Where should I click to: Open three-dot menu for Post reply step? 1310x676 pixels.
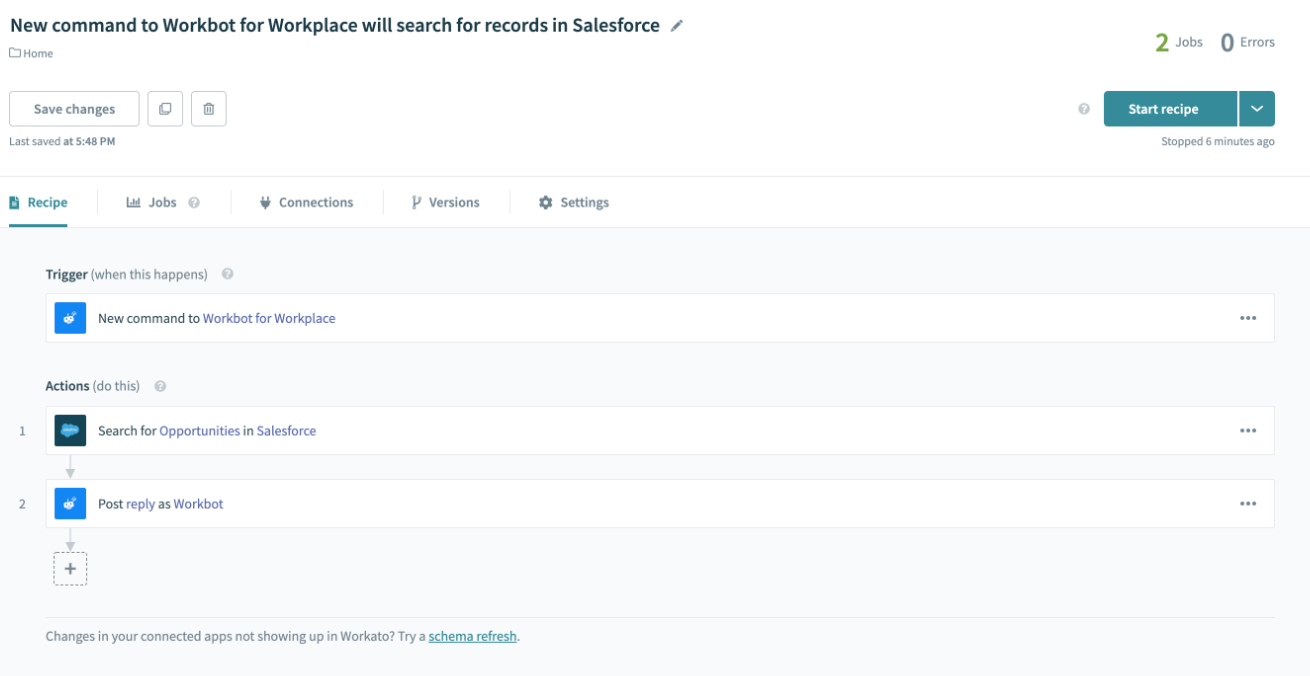[x=1247, y=504]
